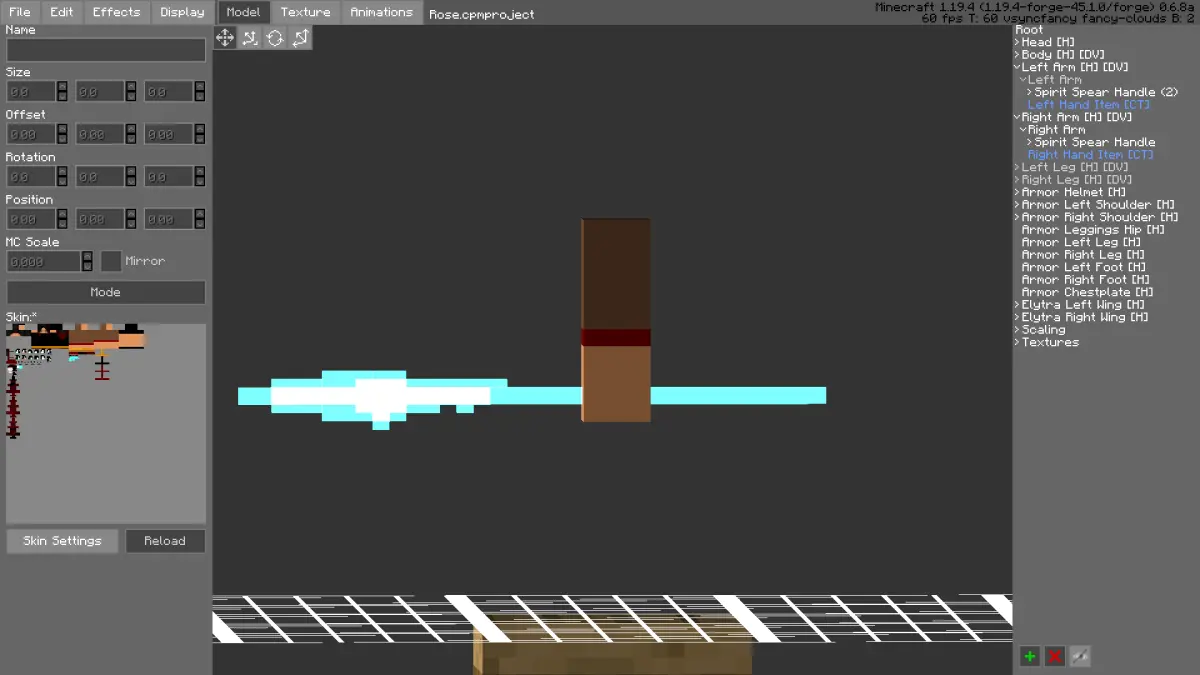
Task: Select the Root tree item
Action: click(x=1029, y=30)
